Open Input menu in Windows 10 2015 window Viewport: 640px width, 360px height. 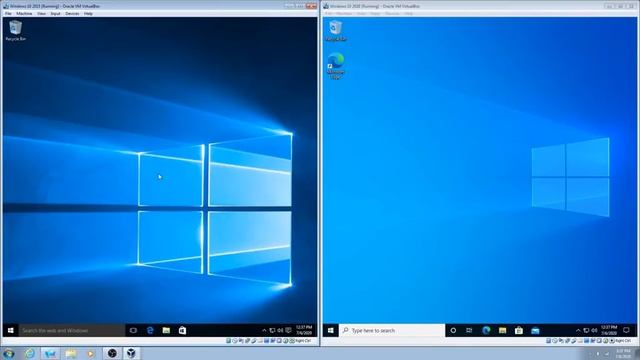click(56, 13)
